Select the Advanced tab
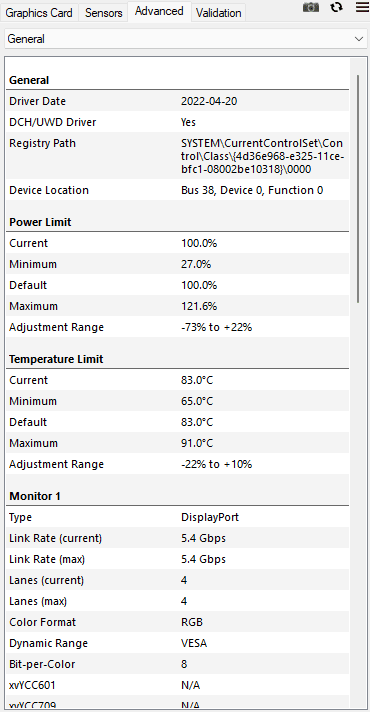Image resolution: width=370 pixels, height=712 pixels. 159,11
